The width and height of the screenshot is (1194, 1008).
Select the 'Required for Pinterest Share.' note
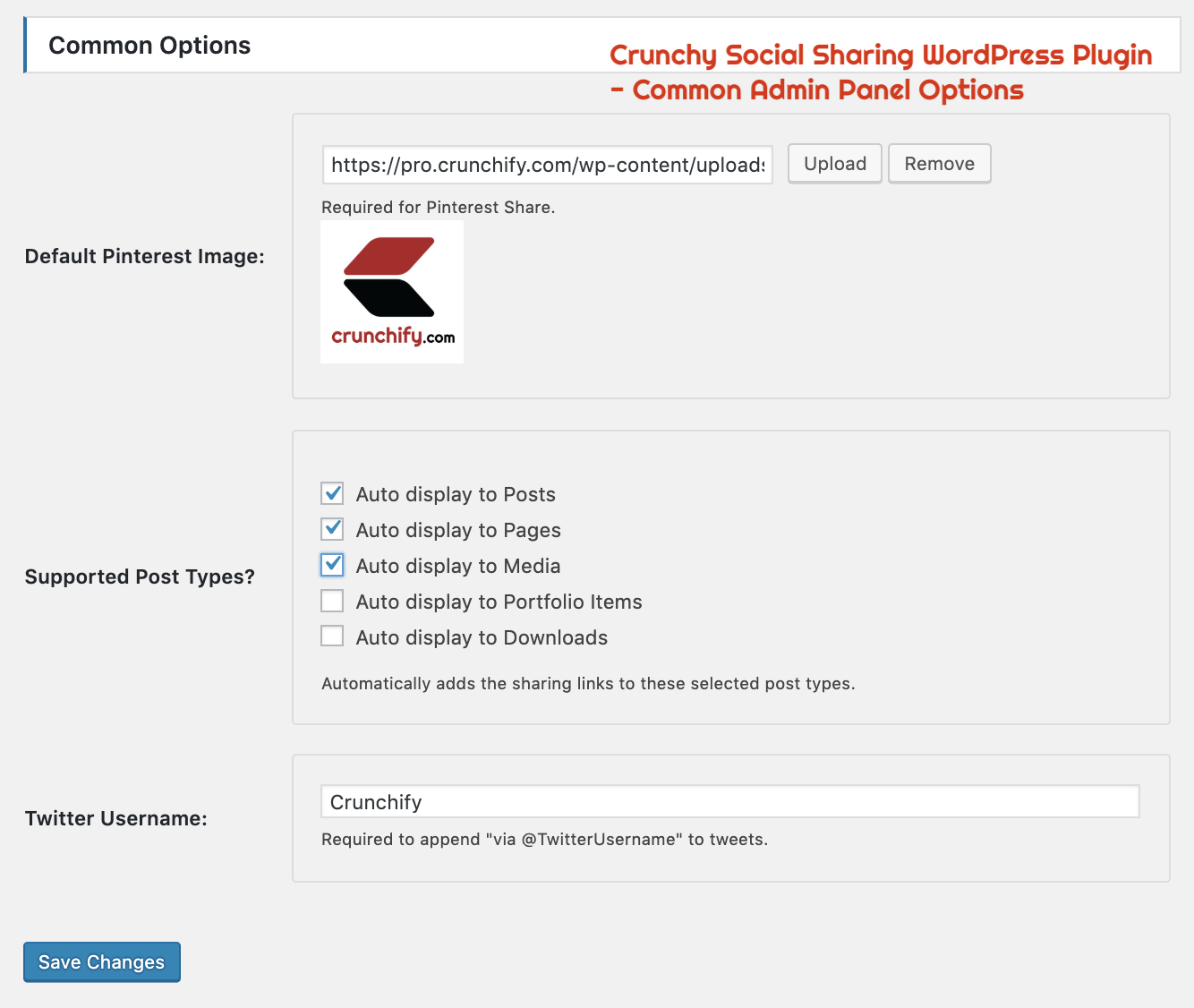pos(439,208)
